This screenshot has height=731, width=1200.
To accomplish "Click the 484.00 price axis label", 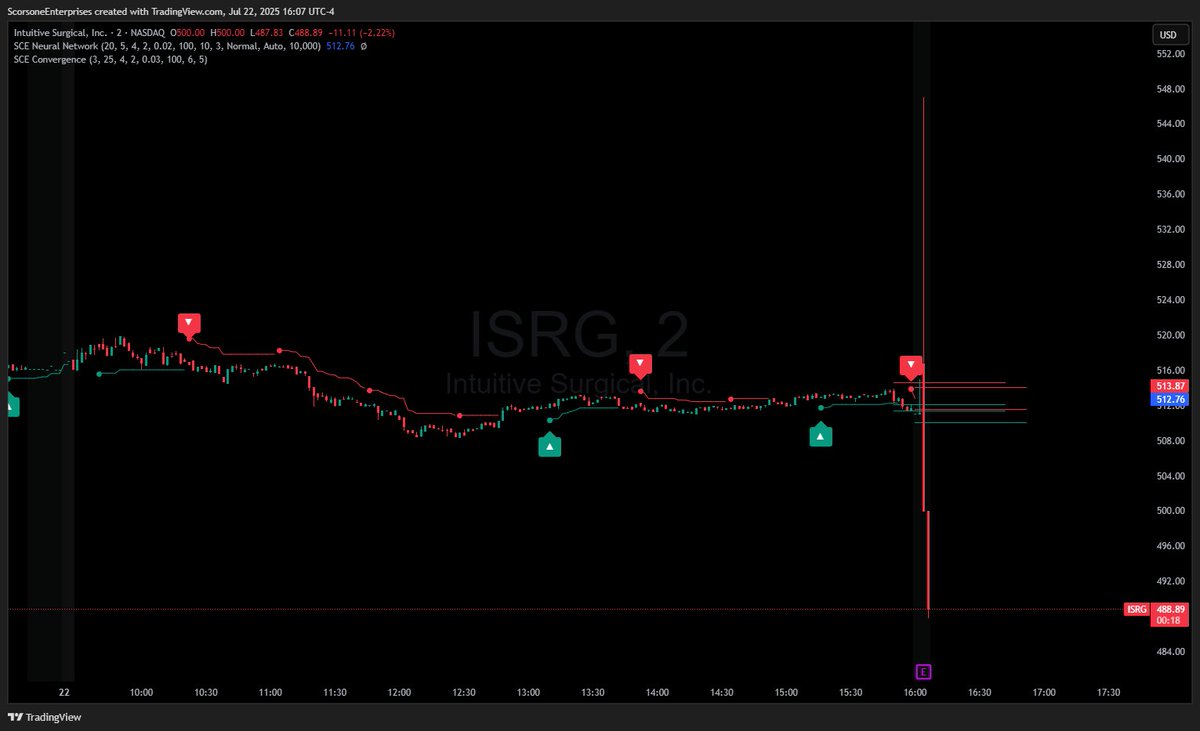I will click(x=1170, y=652).
